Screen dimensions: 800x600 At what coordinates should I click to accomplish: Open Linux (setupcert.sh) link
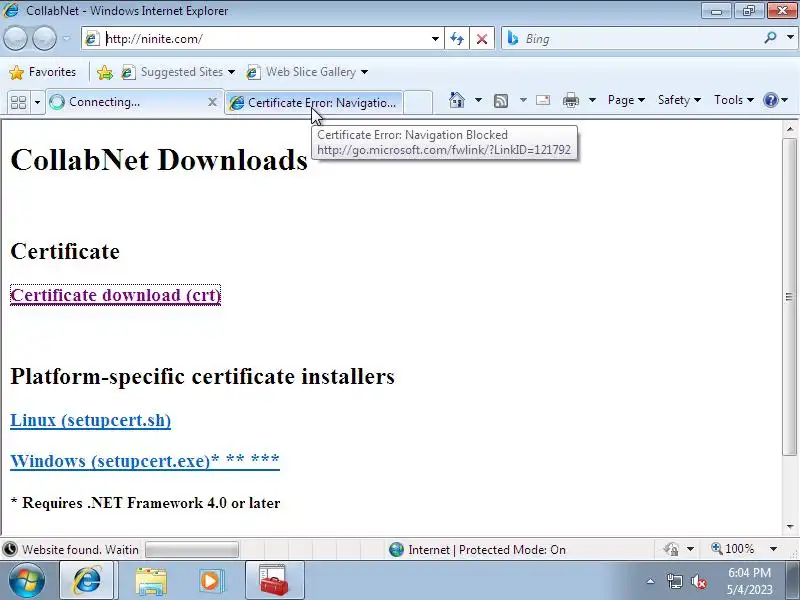(x=90, y=420)
